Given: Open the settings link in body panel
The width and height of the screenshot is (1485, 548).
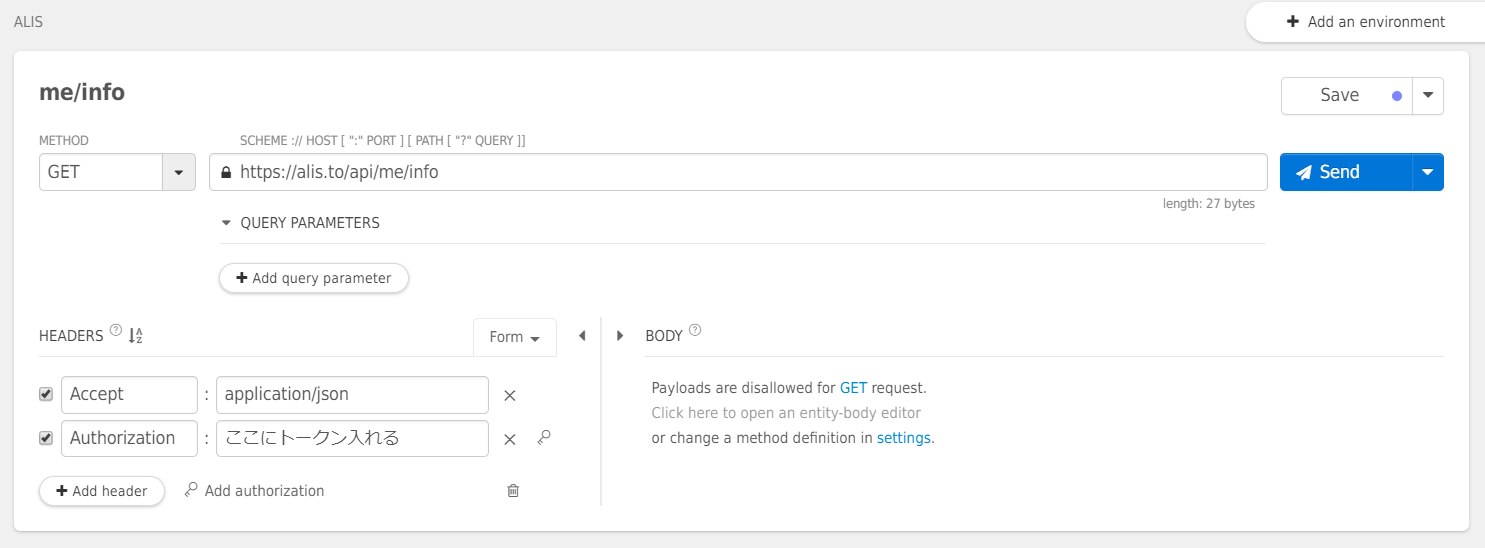Looking at the screenshot, I should [x=903, y=438].
